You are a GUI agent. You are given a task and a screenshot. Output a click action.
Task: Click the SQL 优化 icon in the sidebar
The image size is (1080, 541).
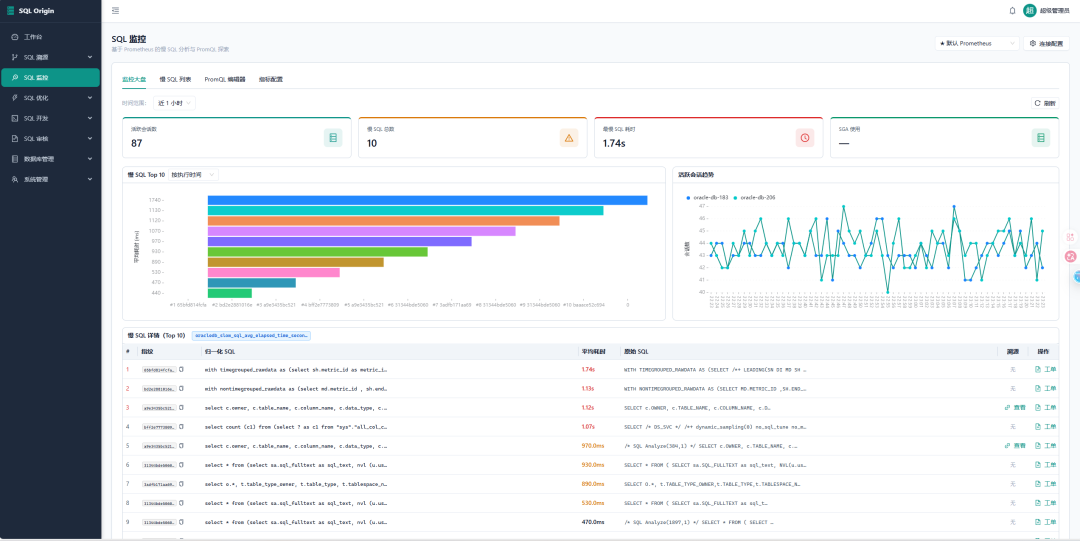tap(15, 98)
